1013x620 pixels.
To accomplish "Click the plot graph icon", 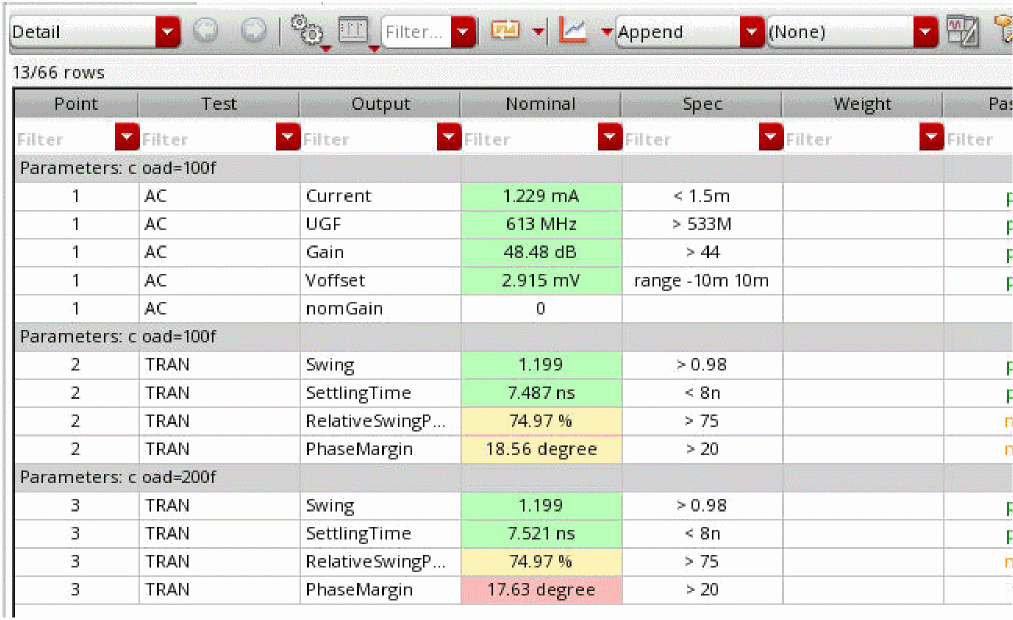I will (573, 31).
